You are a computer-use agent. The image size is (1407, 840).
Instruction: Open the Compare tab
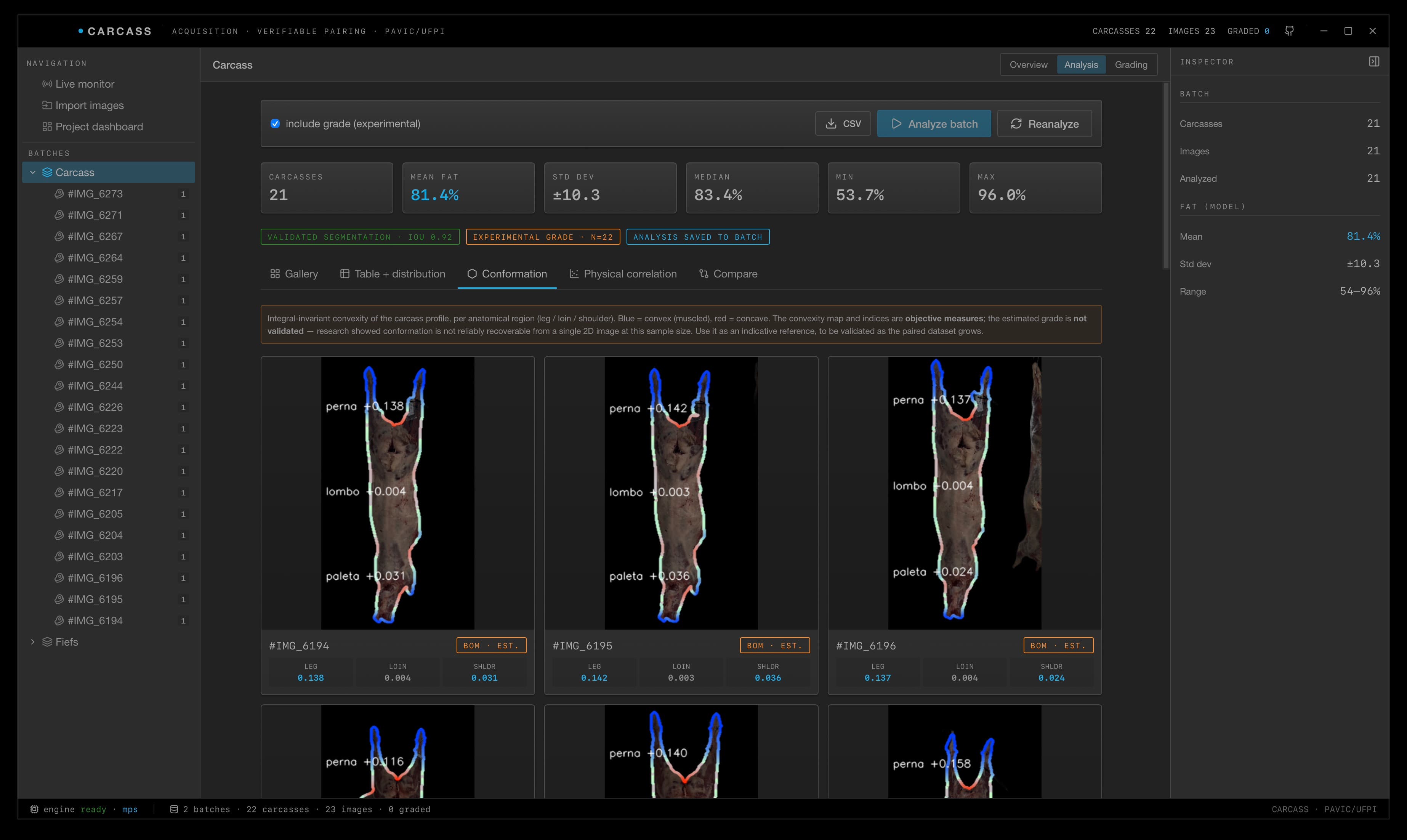pyautogui.click(x=728, y=274)
